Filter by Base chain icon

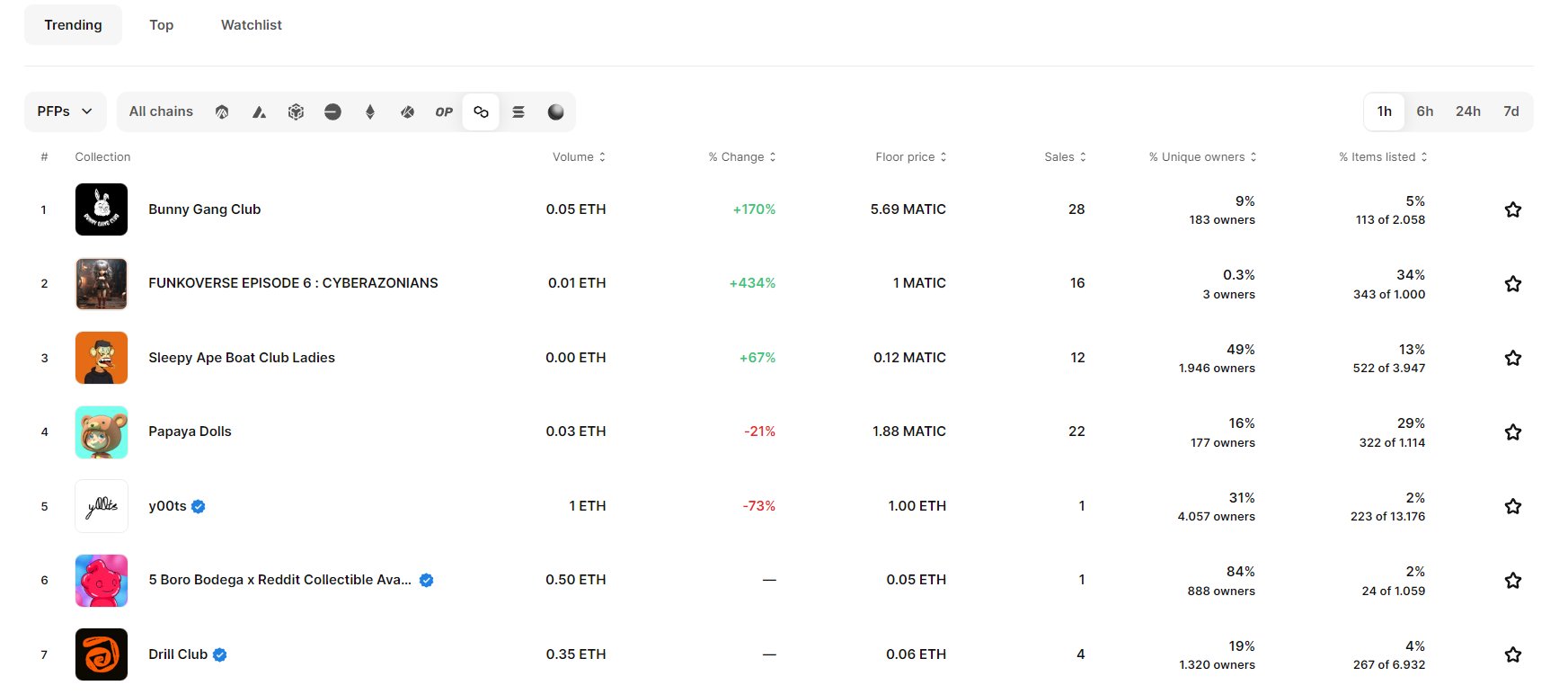point(332,112)
